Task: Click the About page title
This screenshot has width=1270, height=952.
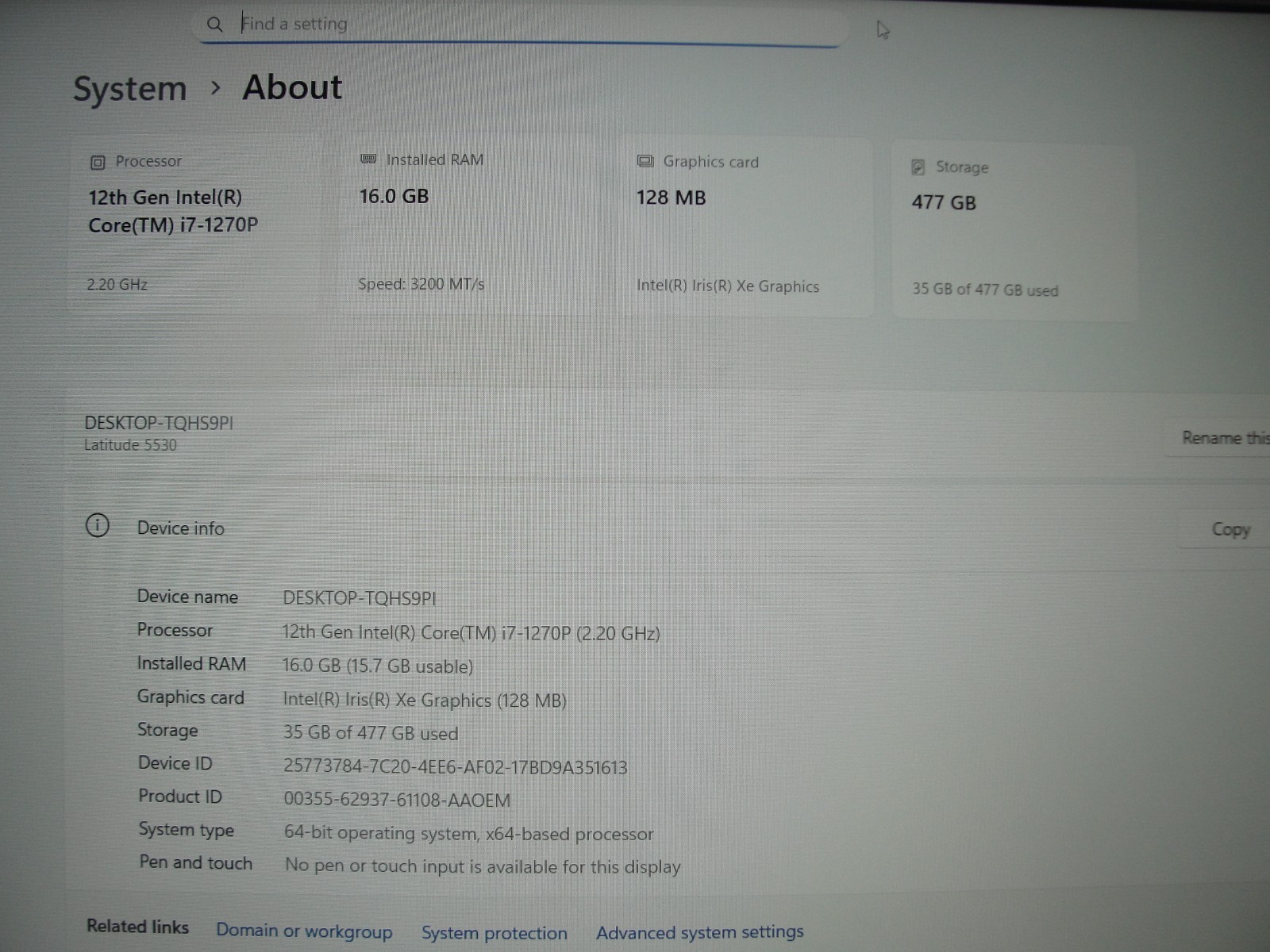Action: coord(292,87)
